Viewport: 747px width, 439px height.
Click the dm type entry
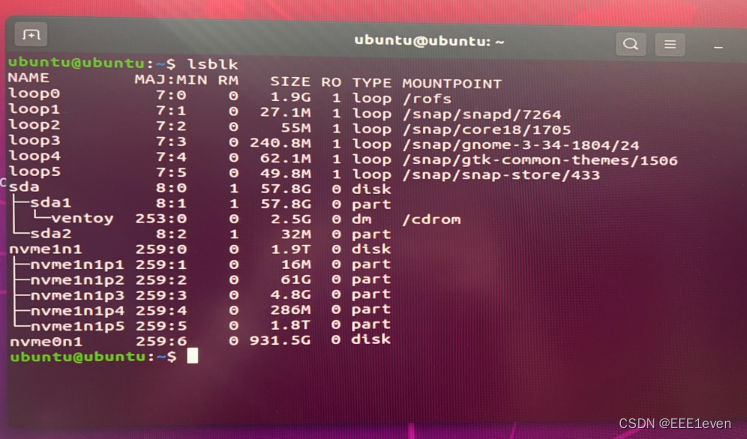tap(361, 219)
